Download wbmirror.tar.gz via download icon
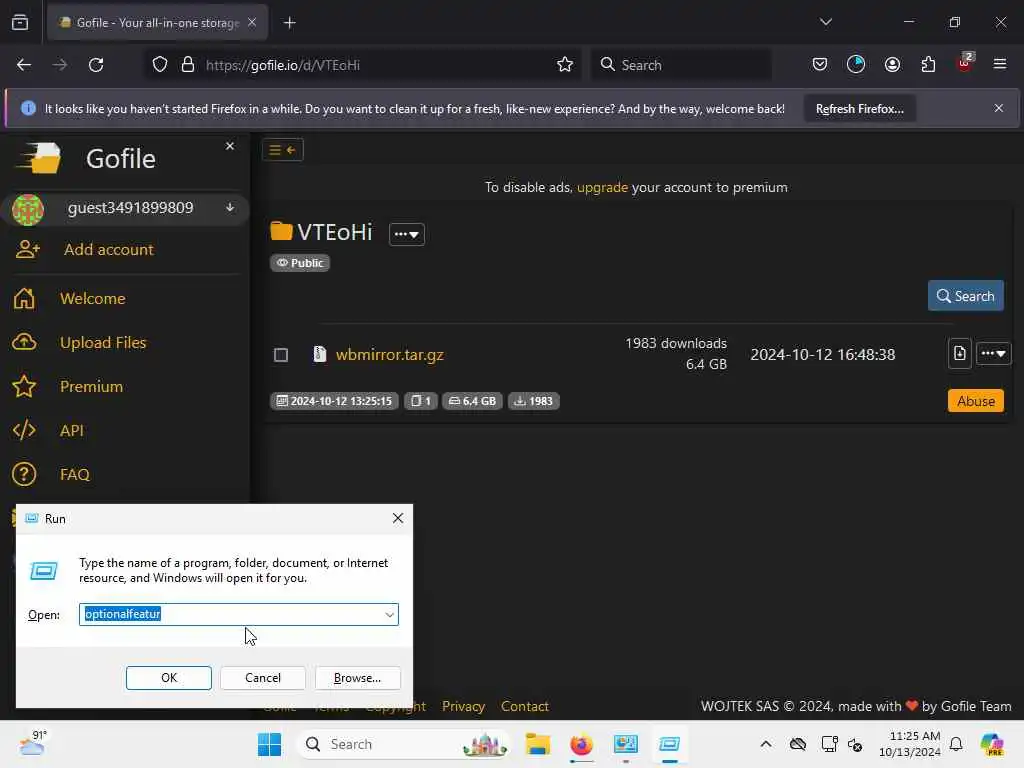The height and width of the screenshot is (768, 1024). point(959,354)
